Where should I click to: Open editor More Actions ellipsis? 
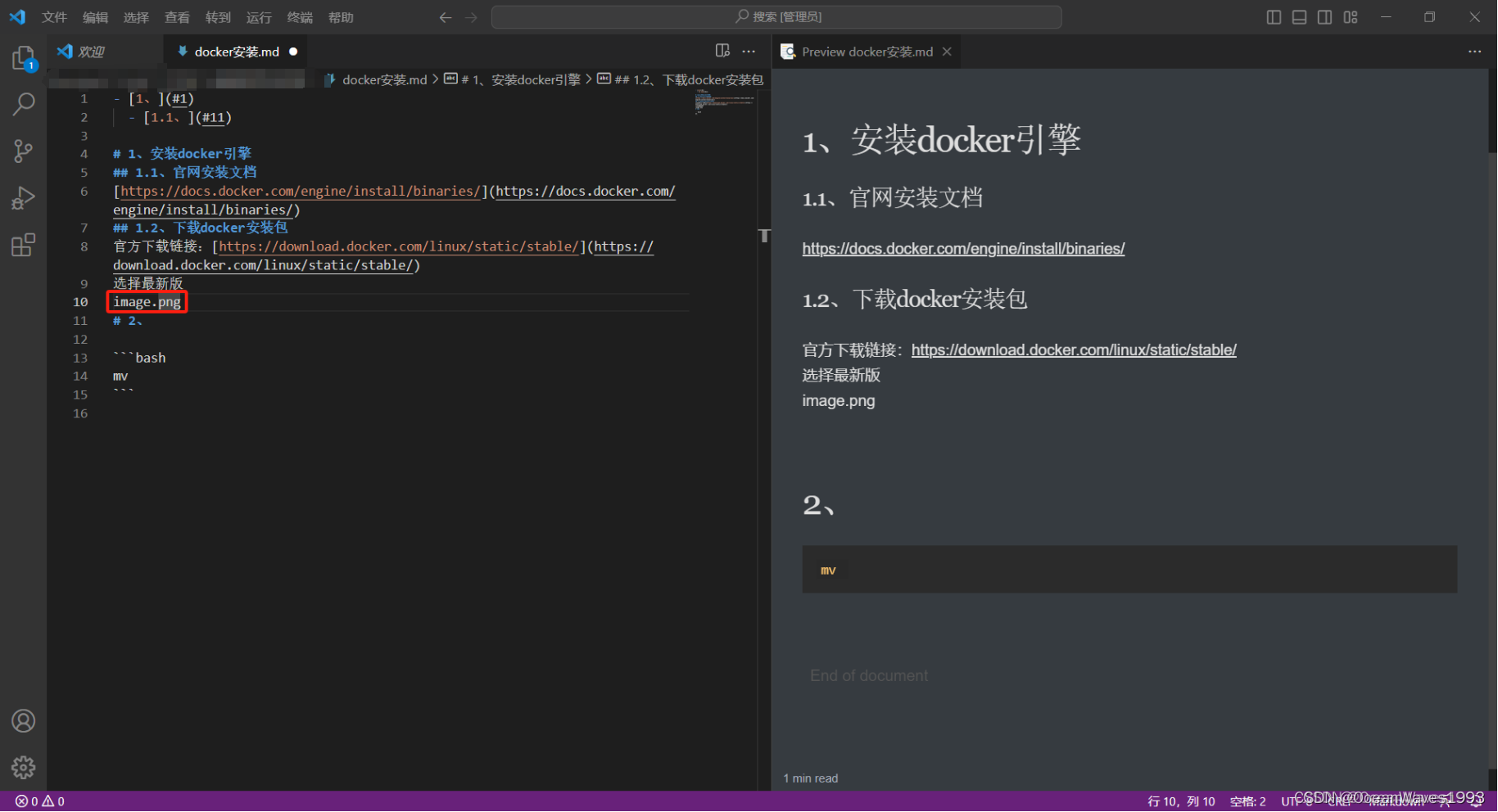pos(749,51)
